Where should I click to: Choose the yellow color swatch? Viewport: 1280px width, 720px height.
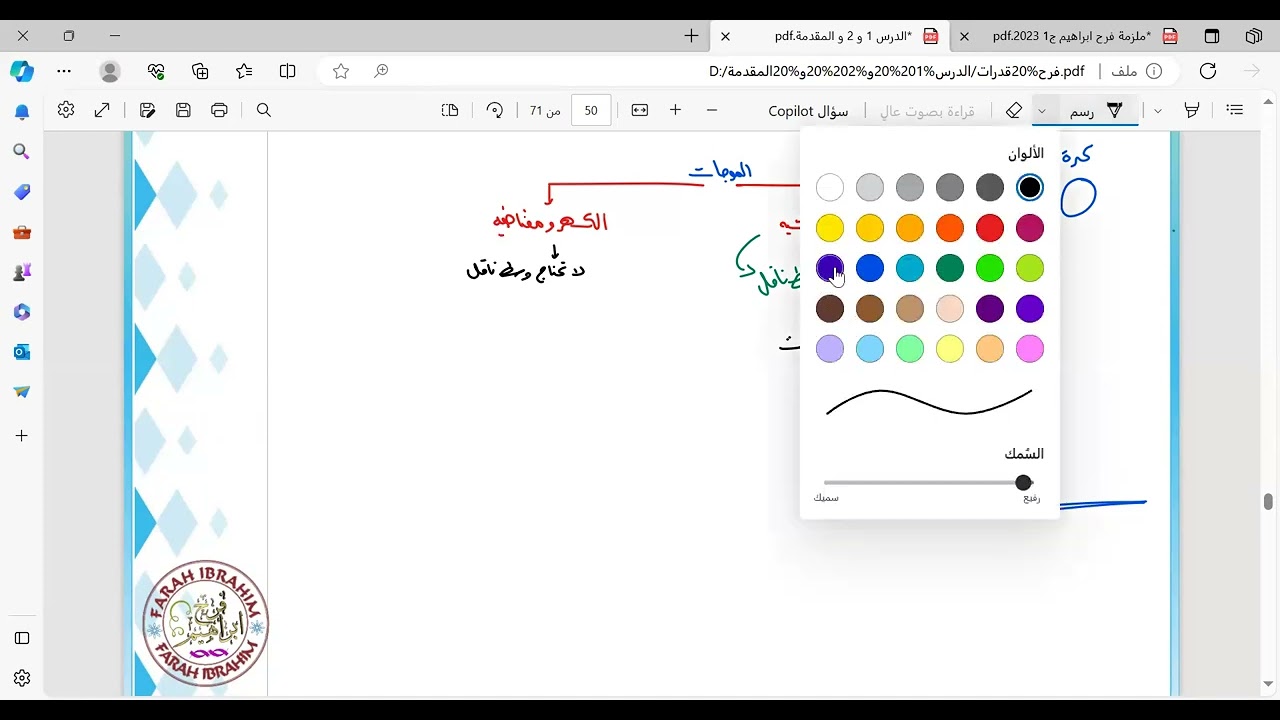coord(830,228)
